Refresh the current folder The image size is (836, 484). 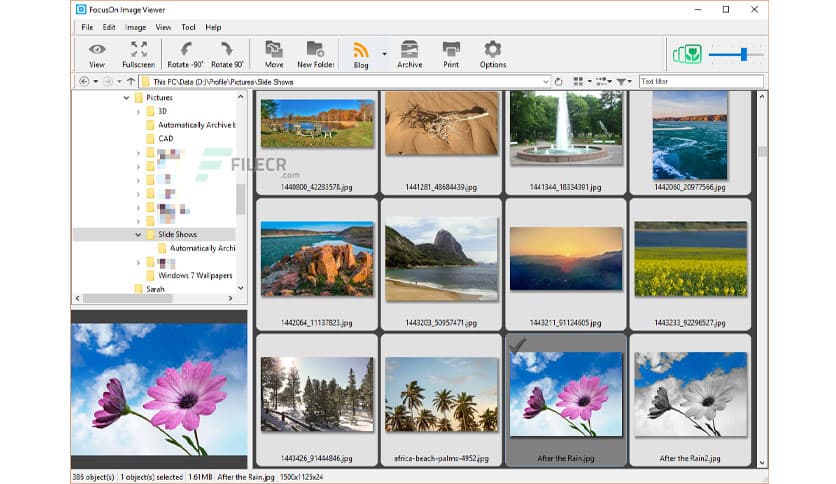click(x=558, y=82)
